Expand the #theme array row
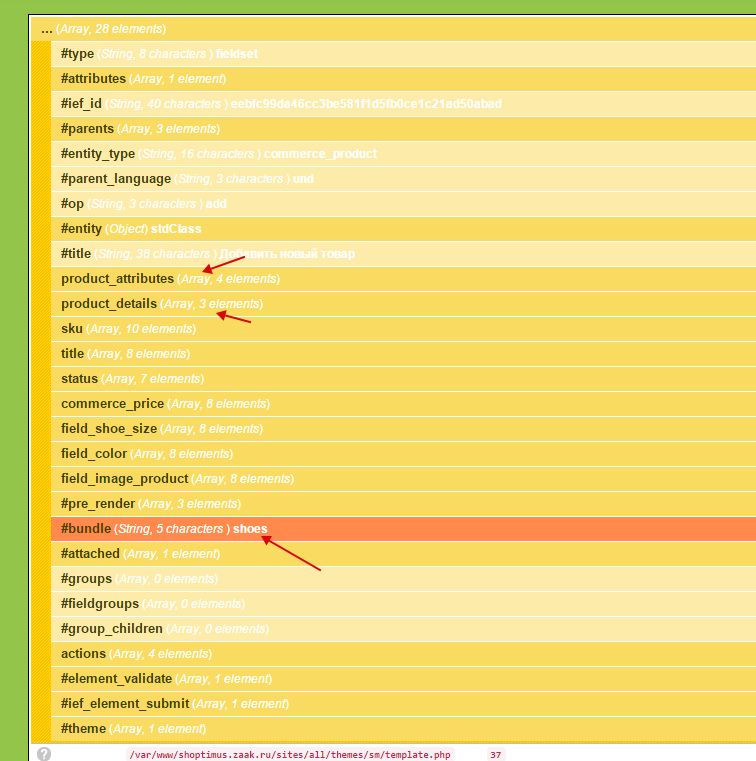 pos(85,729)
